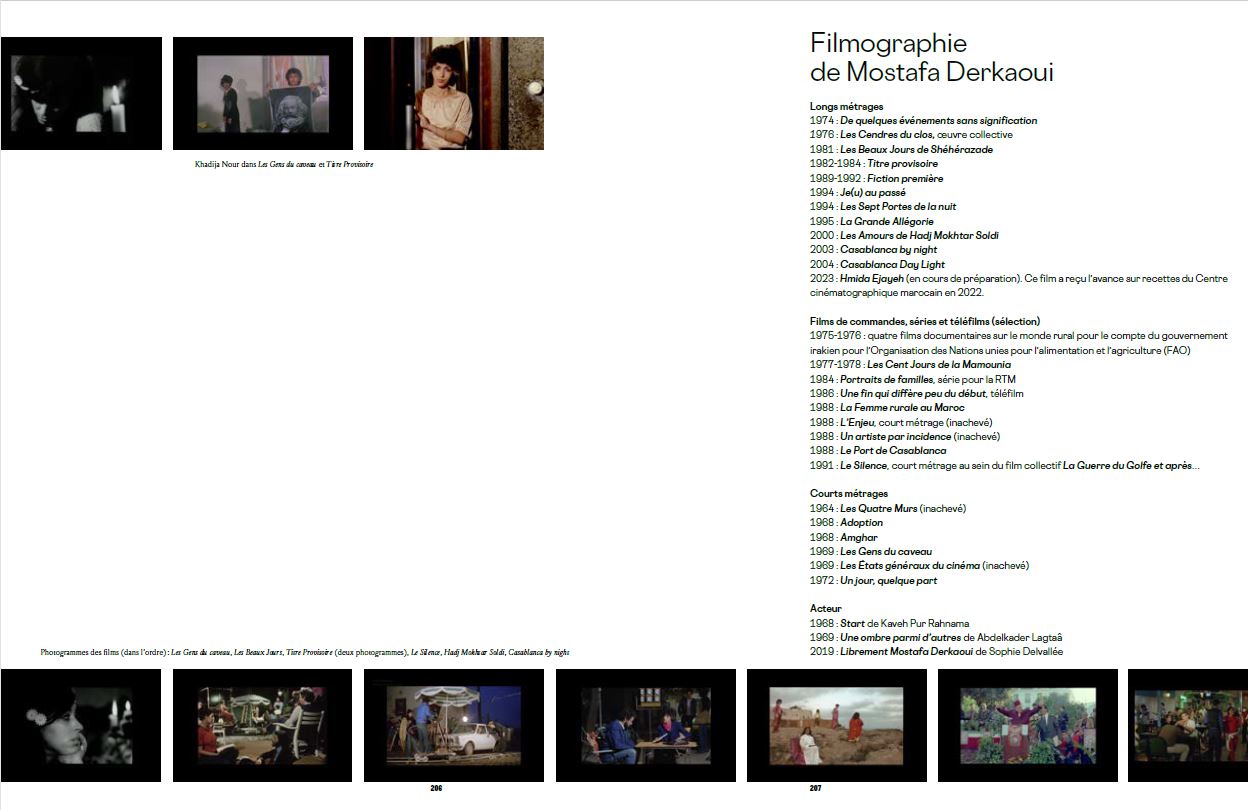
Task: Open the photogram of woman at doorway
Action: (454, 94)
